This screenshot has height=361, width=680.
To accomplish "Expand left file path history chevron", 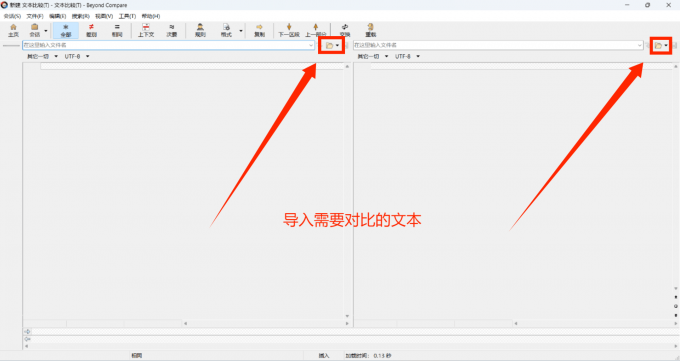I will [x=311, y=45].
